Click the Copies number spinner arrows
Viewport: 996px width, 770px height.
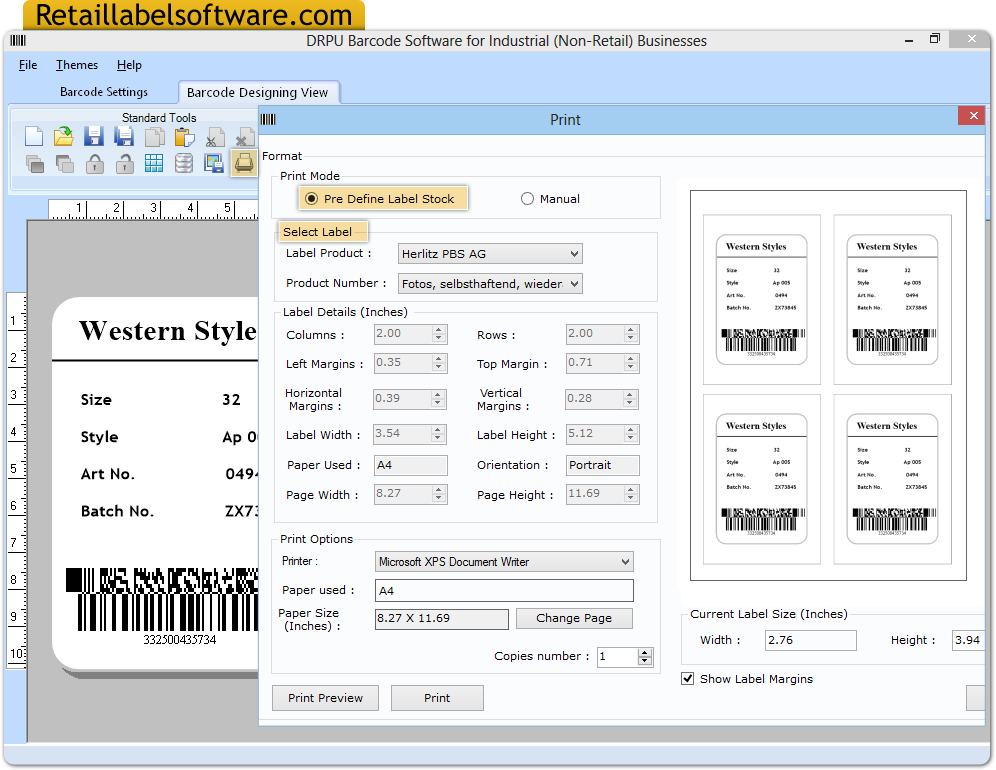pos(645,656)
